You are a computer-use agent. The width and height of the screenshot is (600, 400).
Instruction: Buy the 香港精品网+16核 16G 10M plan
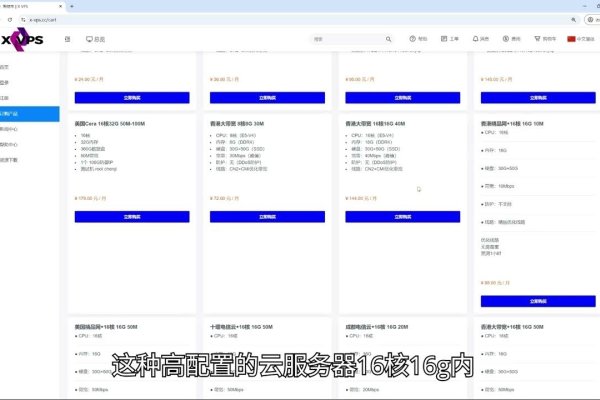click(538, 301)
